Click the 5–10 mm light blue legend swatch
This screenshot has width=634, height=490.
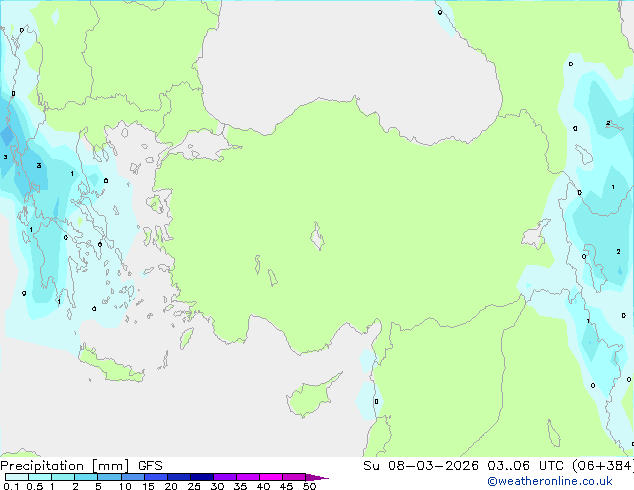pyautogui.click(x=110, y=477)
